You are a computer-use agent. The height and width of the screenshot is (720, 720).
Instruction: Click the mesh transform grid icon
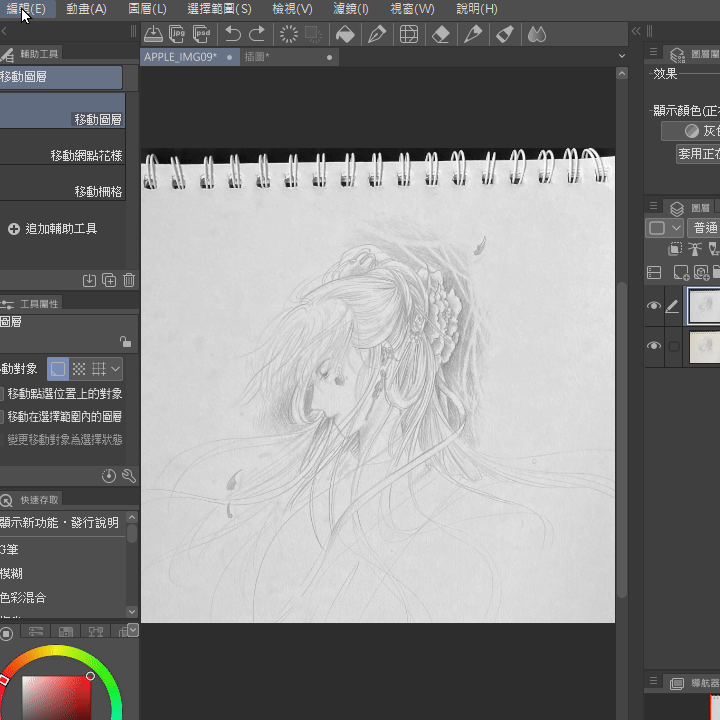coord(409,34)
